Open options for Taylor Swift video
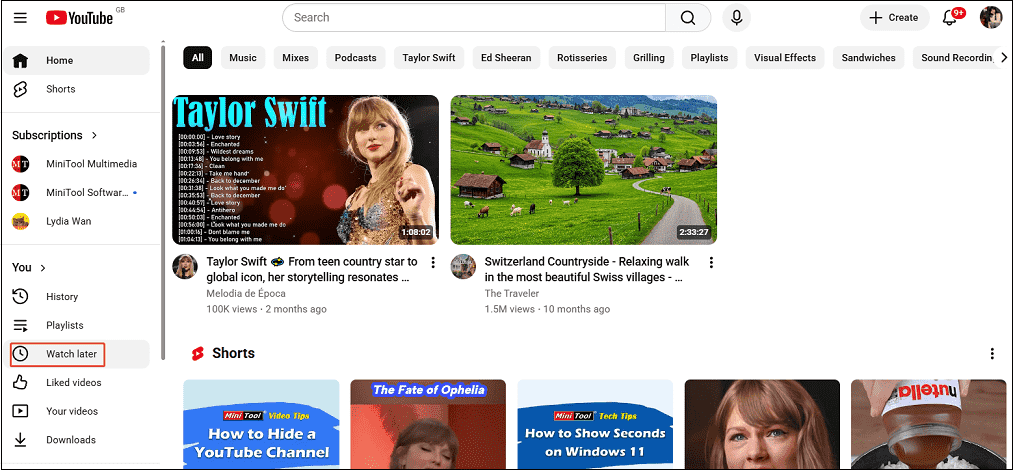Image resolution: width=1013 pixels, height=470 pixels. click(433, 263)
